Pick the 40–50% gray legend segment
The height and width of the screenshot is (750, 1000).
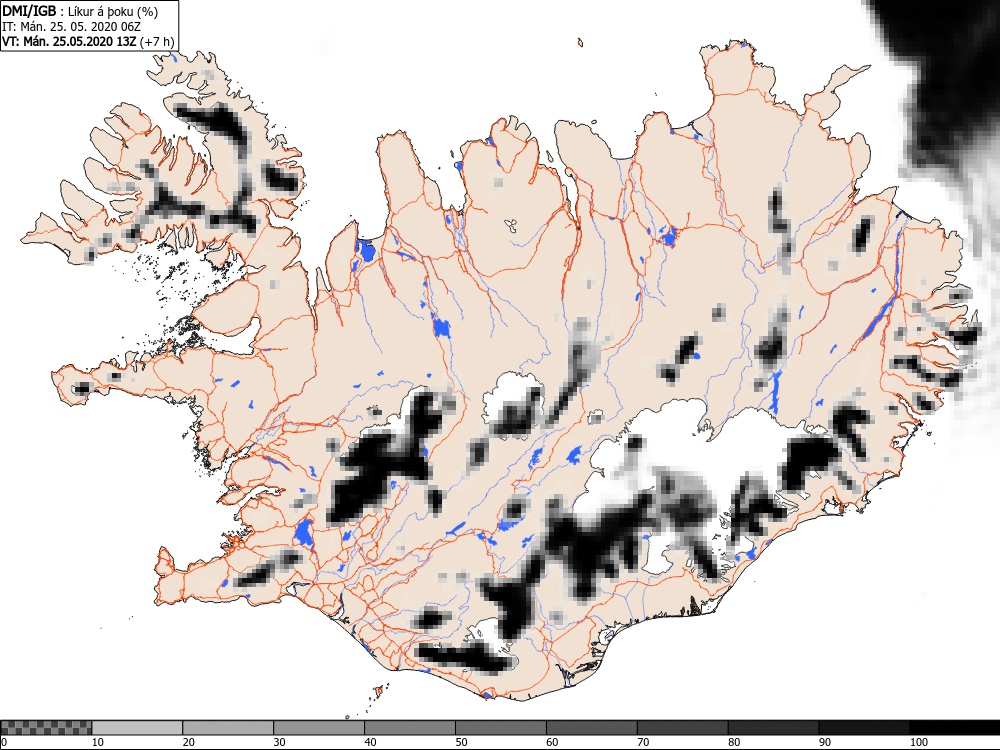410,728
